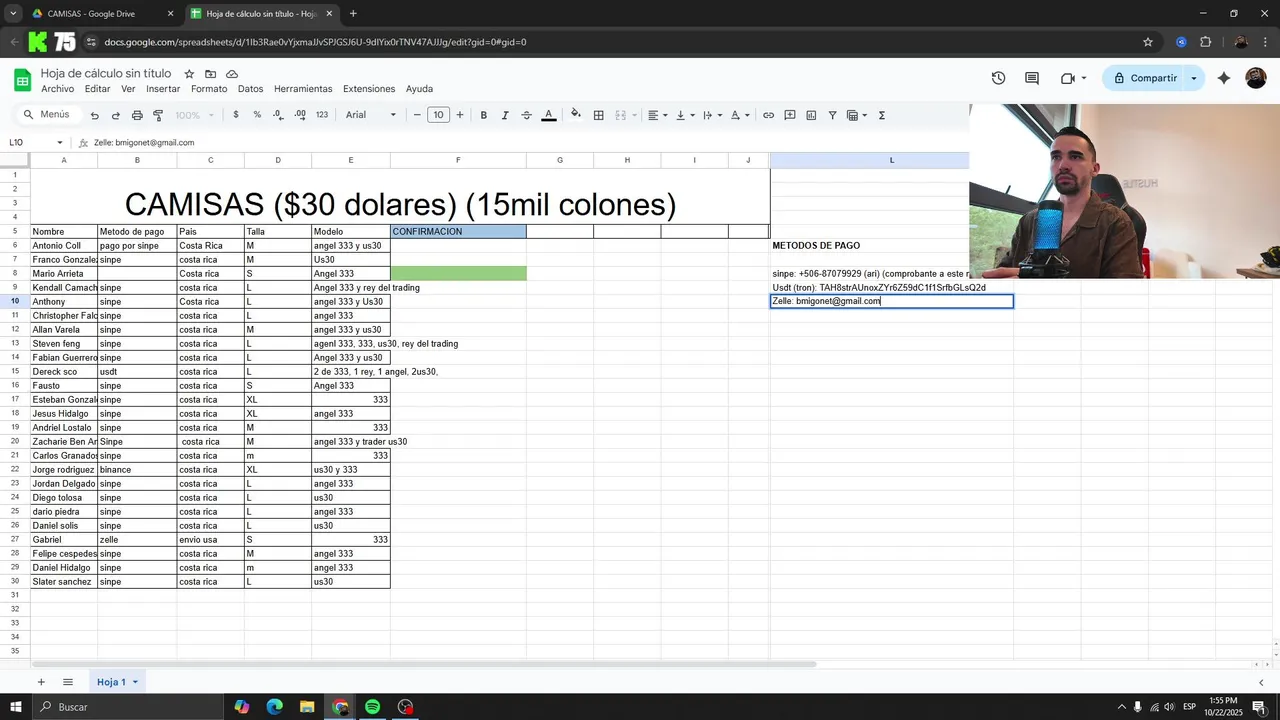Apply currency format with dollar icon
This screenshot has width=1280, height=720.
click(236, 115)
